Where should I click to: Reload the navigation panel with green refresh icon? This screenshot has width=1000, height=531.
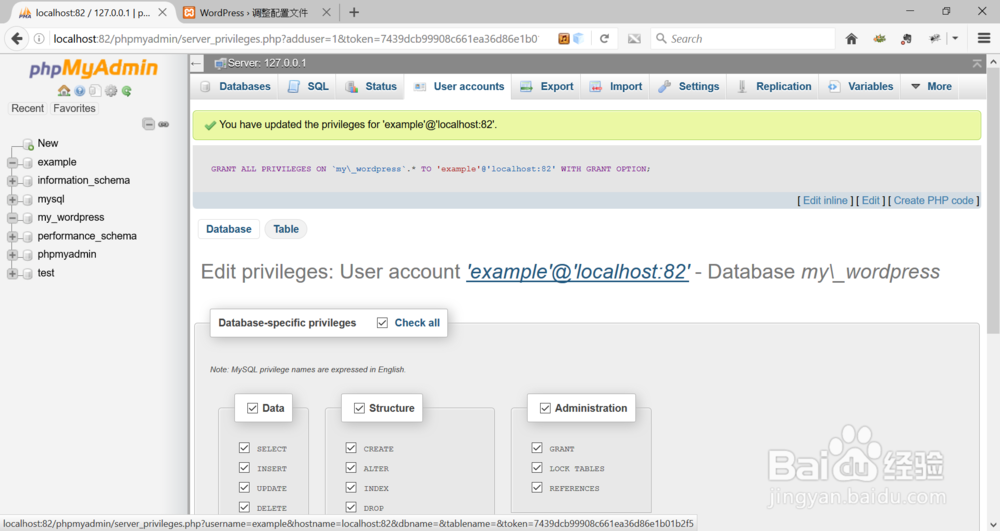pos(126,91)
